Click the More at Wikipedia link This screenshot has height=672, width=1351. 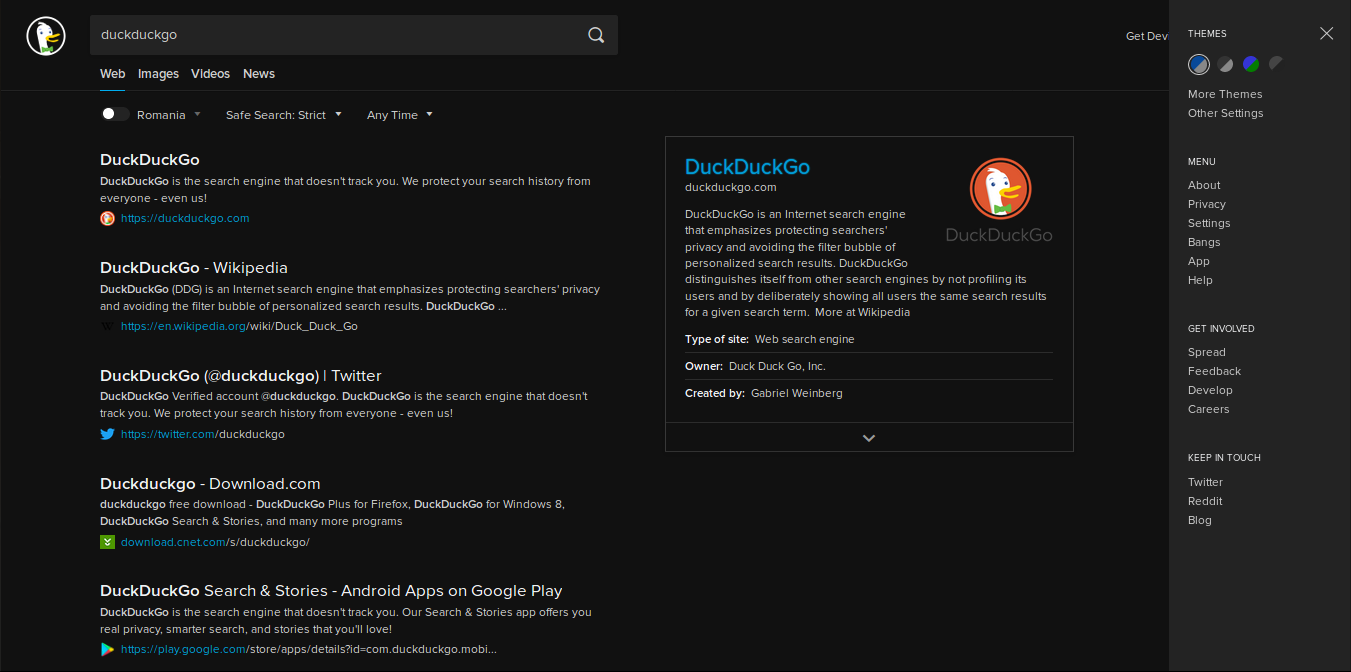point(862,312)
